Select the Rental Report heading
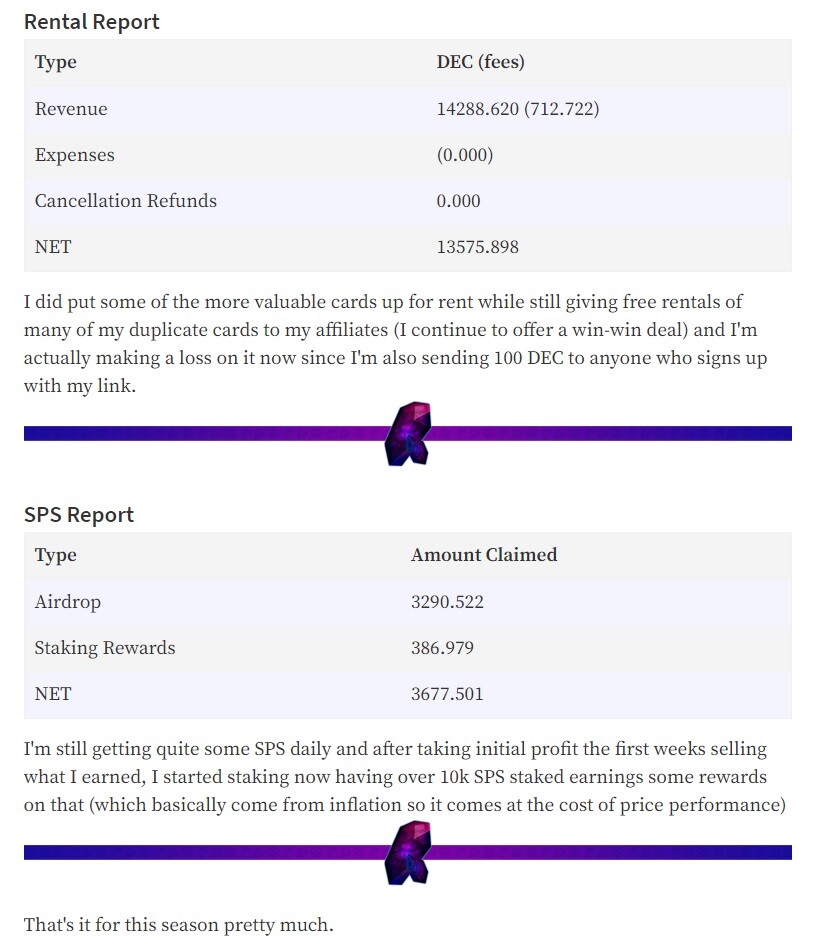 pos(91,22)
